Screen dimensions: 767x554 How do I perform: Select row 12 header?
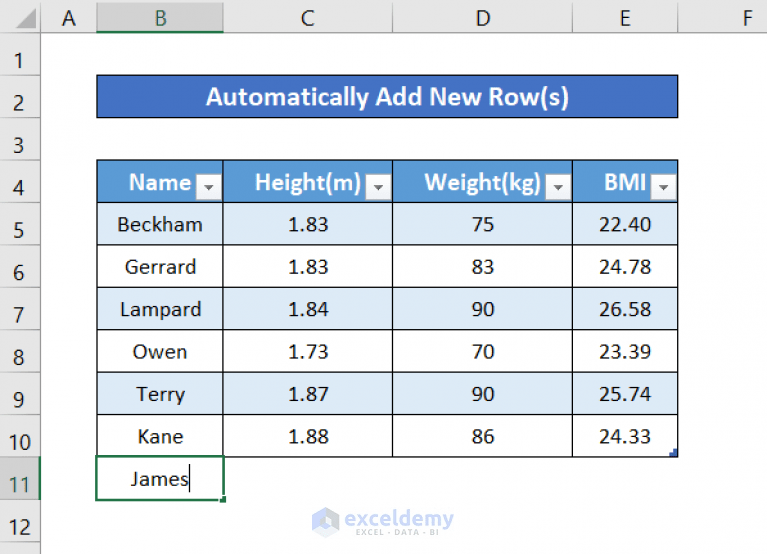click(x=20, y=521)
